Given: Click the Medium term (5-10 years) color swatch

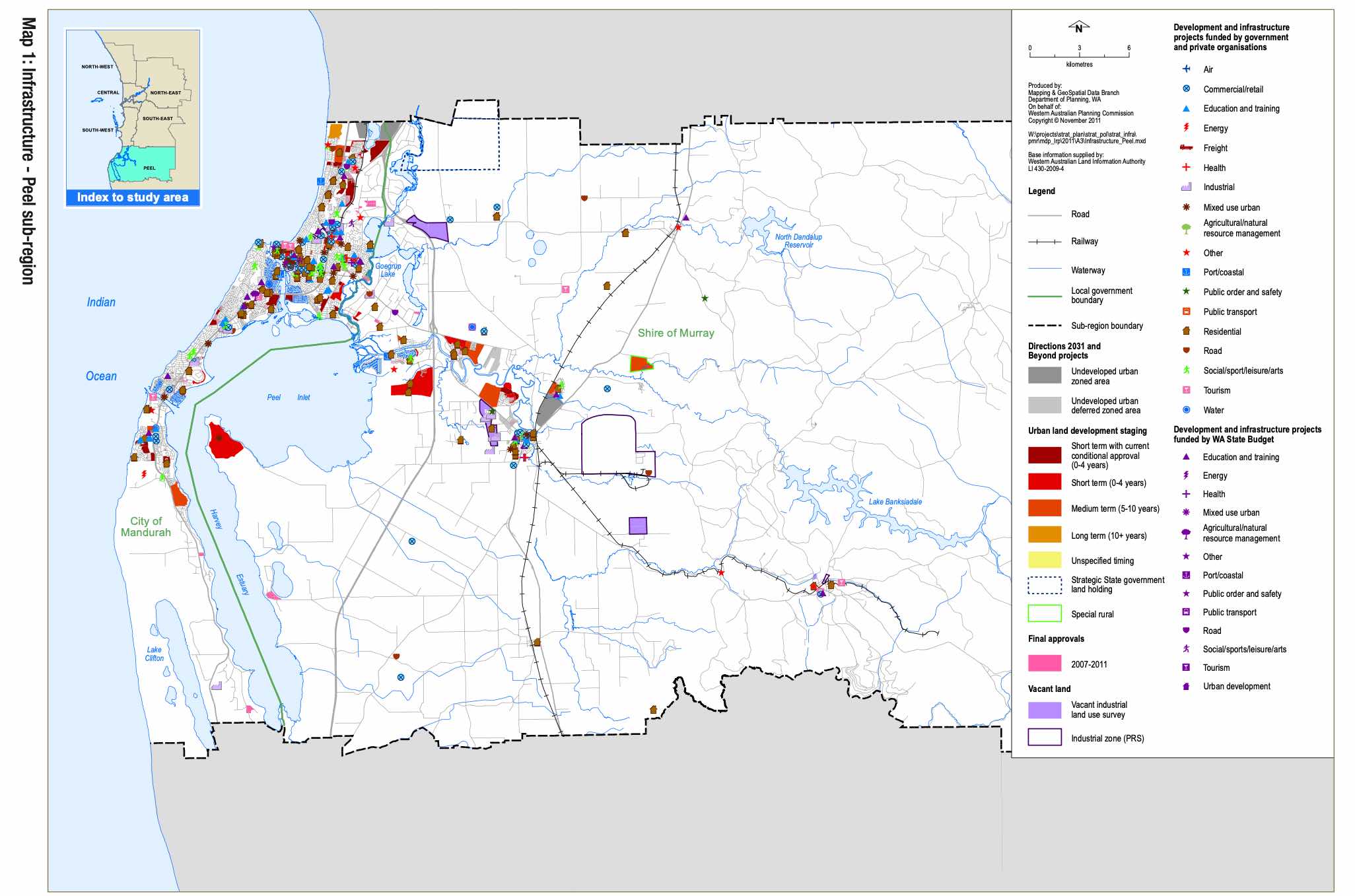Looking at the screenshot, I should click(x=1044, y=508).
